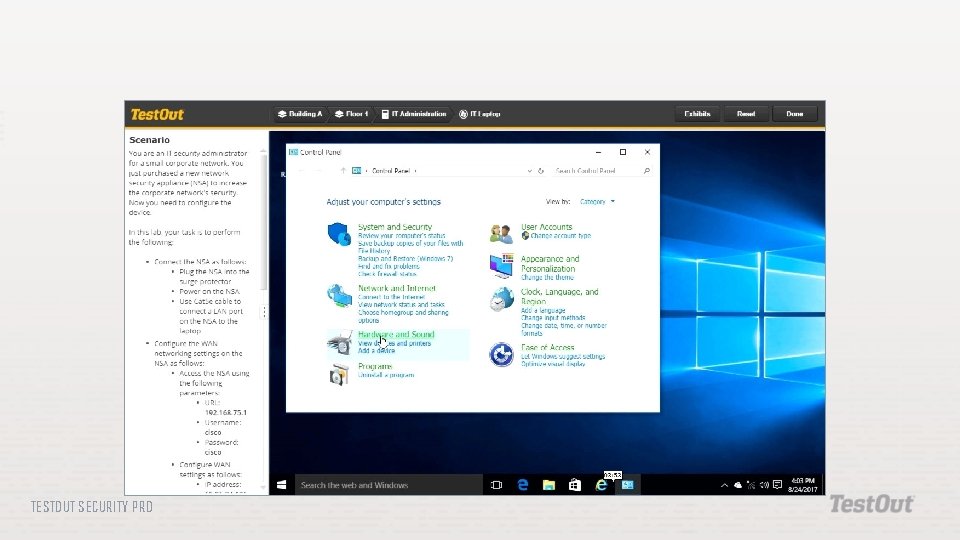Open the Ease of Access icon

(501, 354)
